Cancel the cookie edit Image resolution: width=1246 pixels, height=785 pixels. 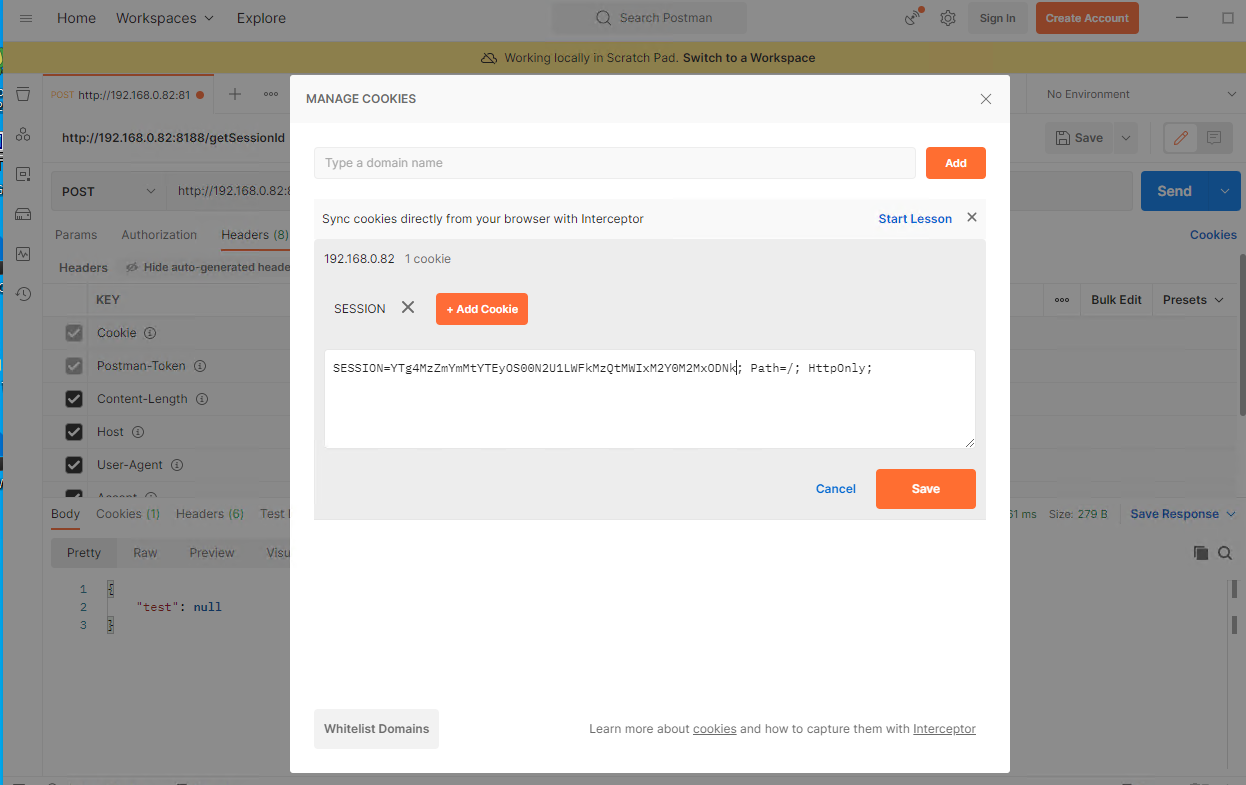coord(836,489)
